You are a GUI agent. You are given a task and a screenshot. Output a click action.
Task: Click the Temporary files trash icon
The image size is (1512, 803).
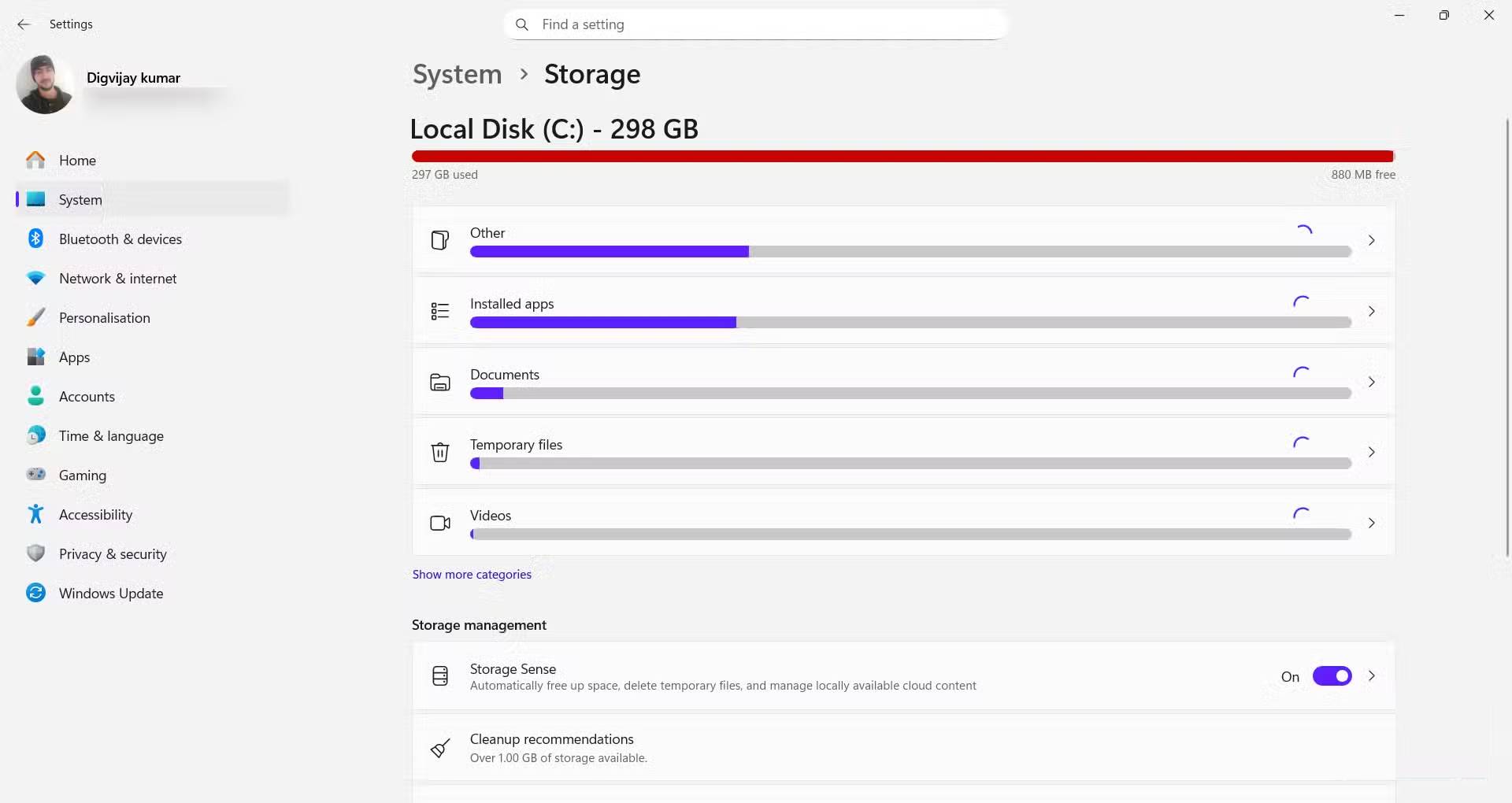pyautogui.click(x=440, y=452)
